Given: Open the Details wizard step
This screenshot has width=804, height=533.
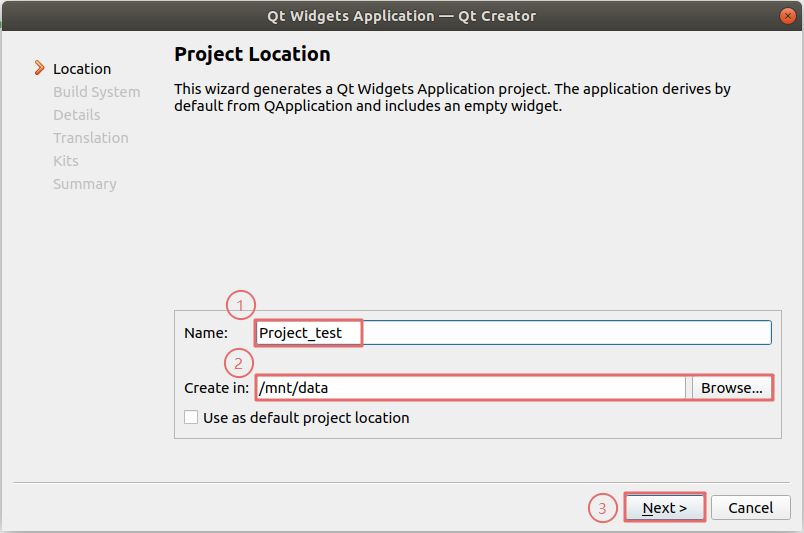Looking at the screenshot, I should coord(76,115).
